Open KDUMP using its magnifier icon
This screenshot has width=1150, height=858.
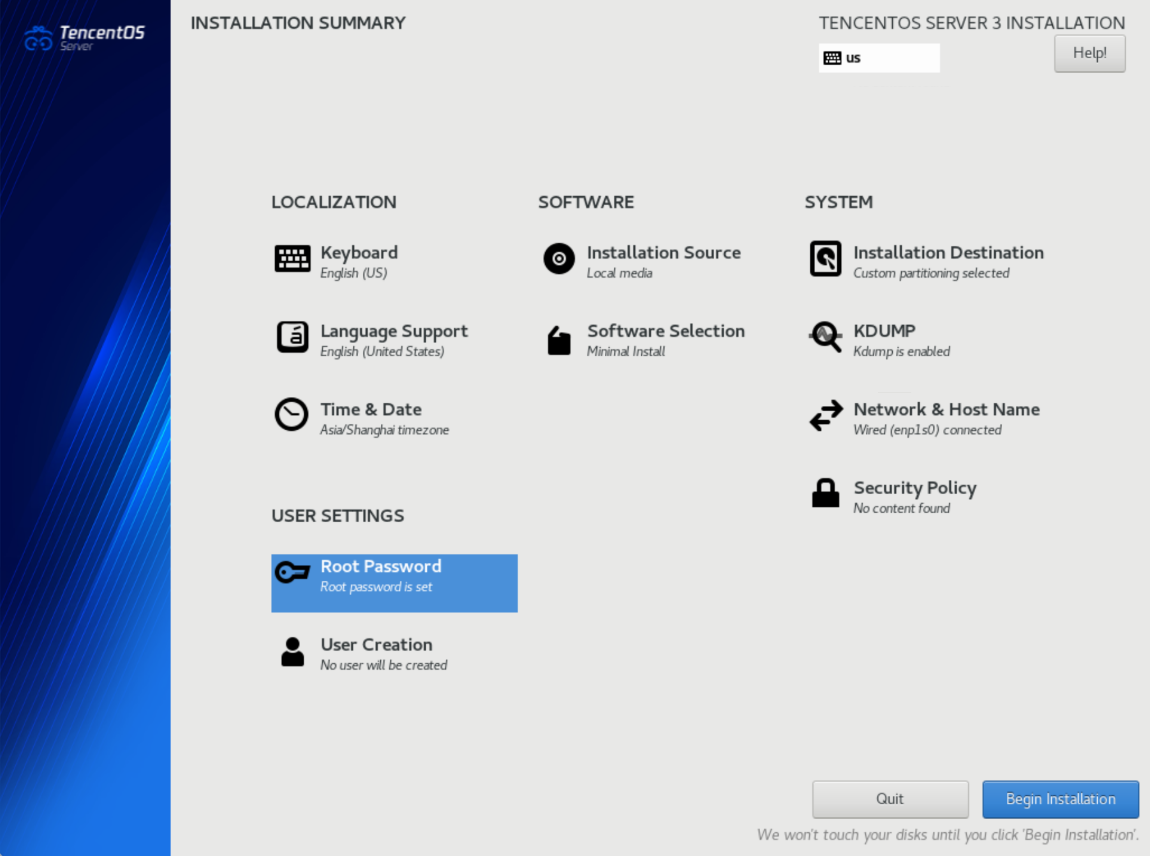[826, 337]
